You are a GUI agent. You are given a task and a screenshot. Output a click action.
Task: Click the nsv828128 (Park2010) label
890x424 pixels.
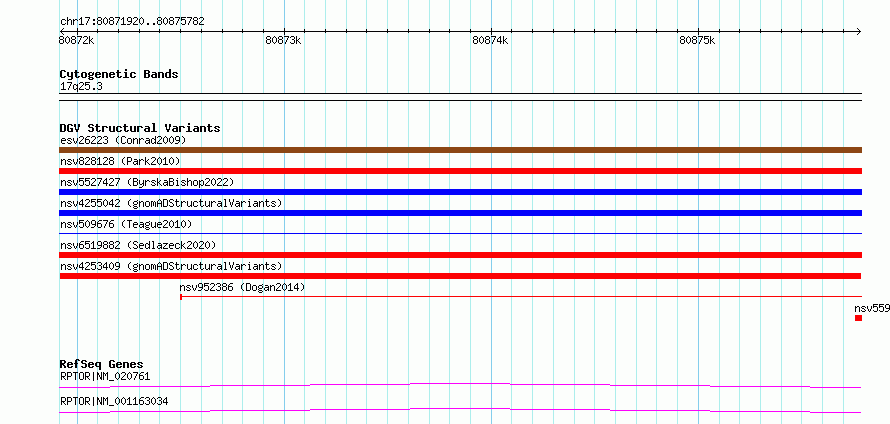pos(120,161)
